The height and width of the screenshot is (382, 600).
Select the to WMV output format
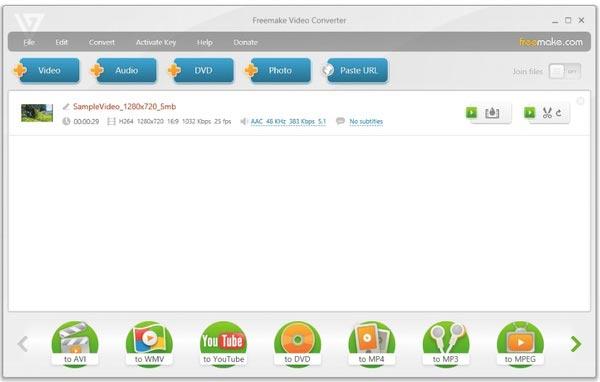click(149, 344)
